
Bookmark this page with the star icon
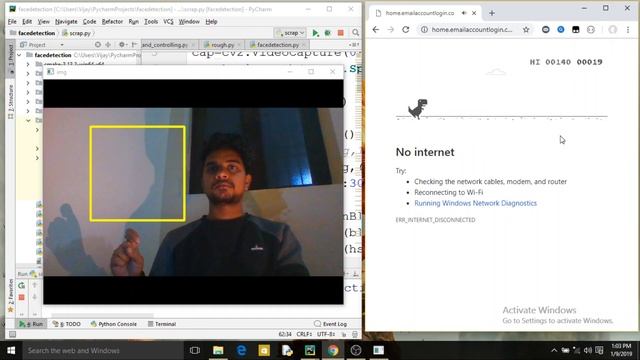(526, 29)
